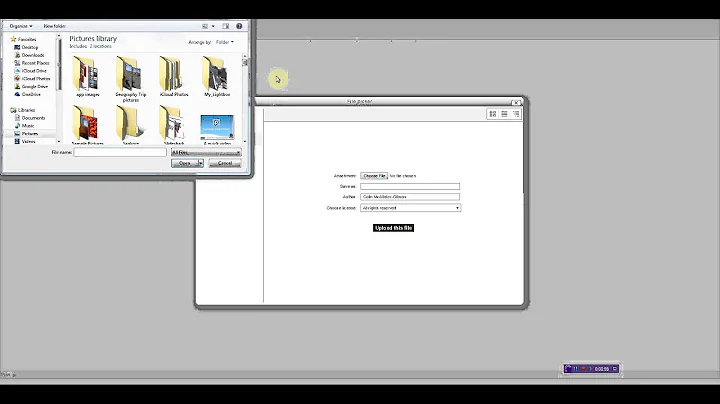
Task: Switch File picker to list view
Action: coord(504,114)
